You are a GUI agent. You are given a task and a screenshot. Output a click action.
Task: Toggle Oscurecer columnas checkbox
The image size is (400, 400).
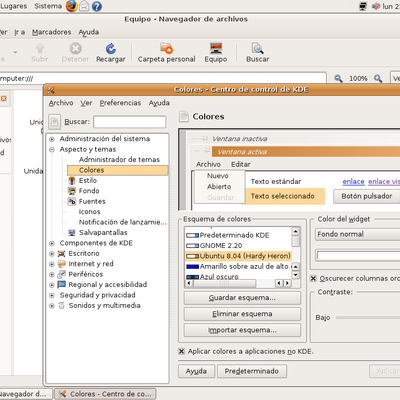tap(313, 278)
